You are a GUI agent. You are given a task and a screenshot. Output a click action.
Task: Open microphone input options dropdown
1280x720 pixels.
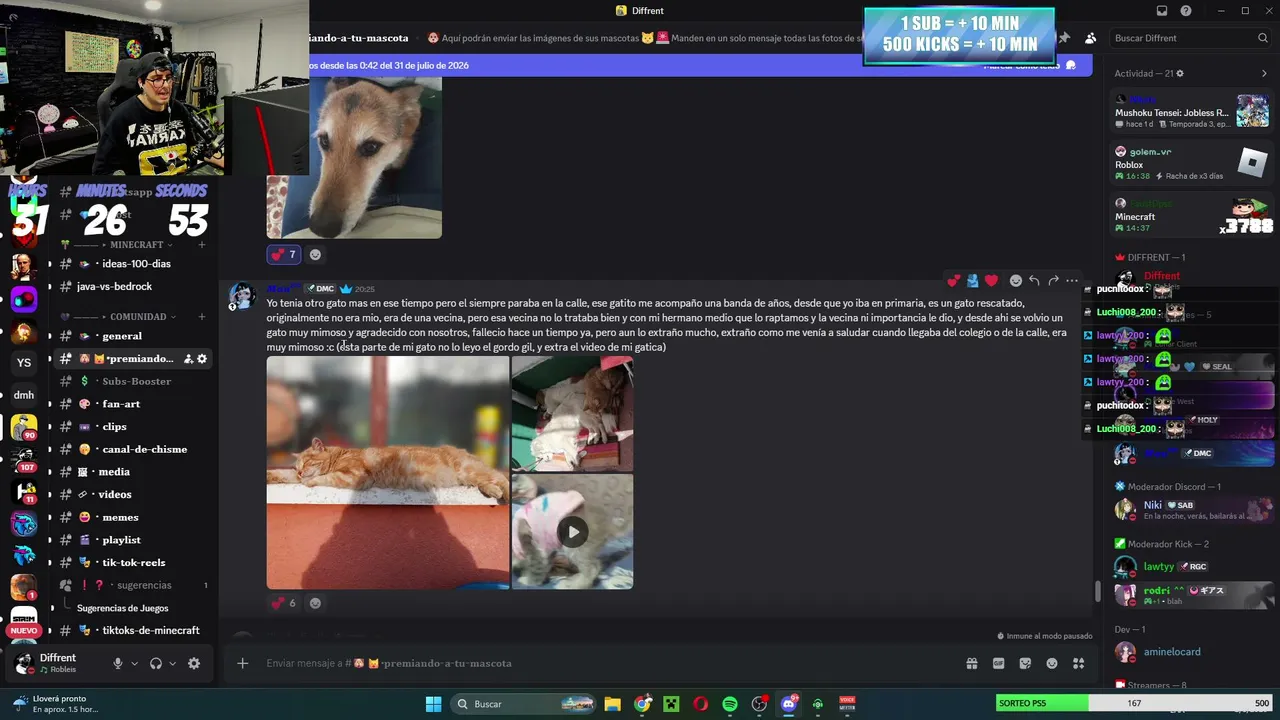click(134, 663)
